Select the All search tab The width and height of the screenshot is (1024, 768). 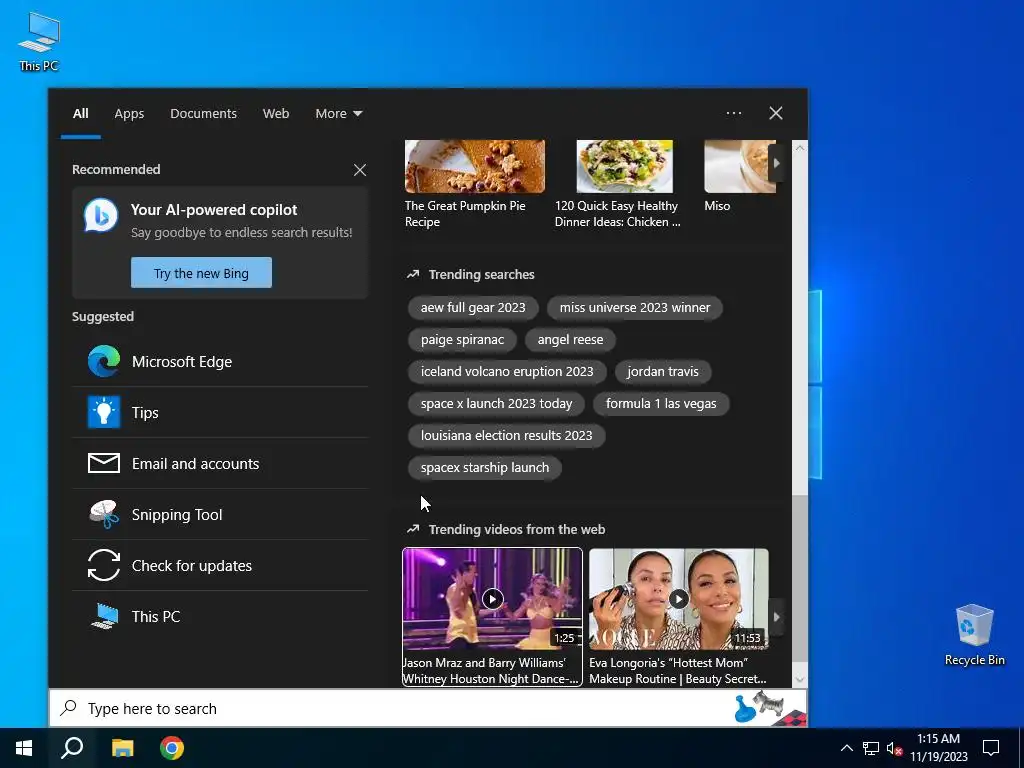(x=80, y=114)
